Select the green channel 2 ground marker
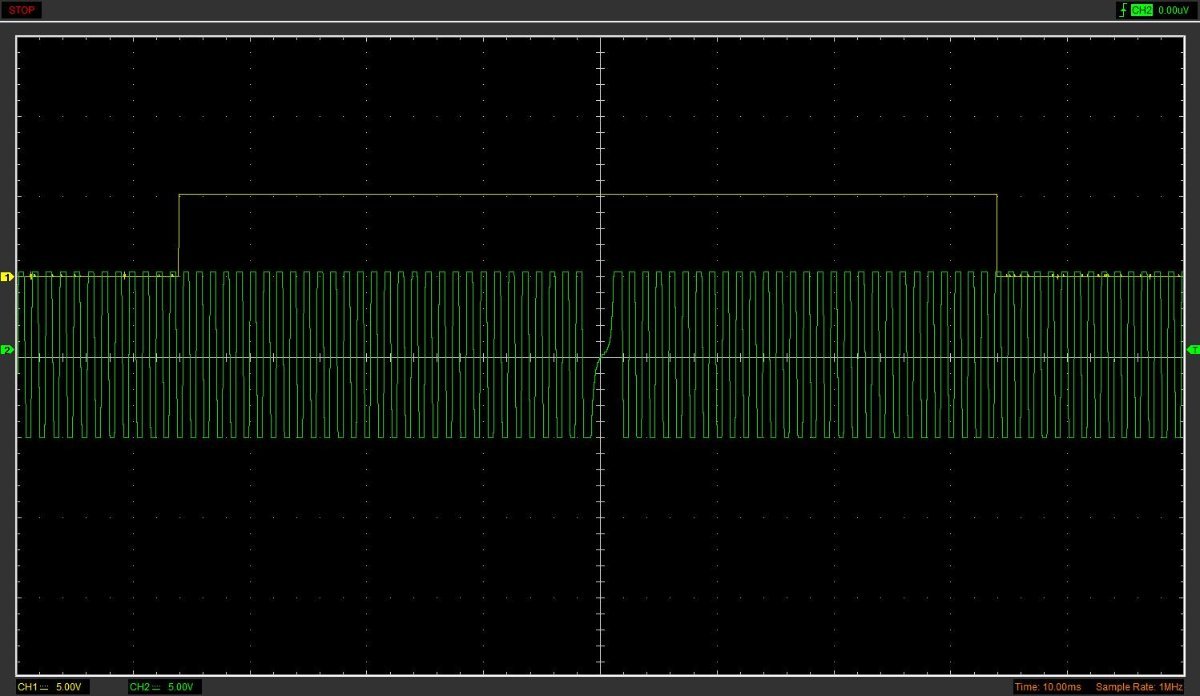Viewport: 1200px width, 696px height. tap(5, 350)
